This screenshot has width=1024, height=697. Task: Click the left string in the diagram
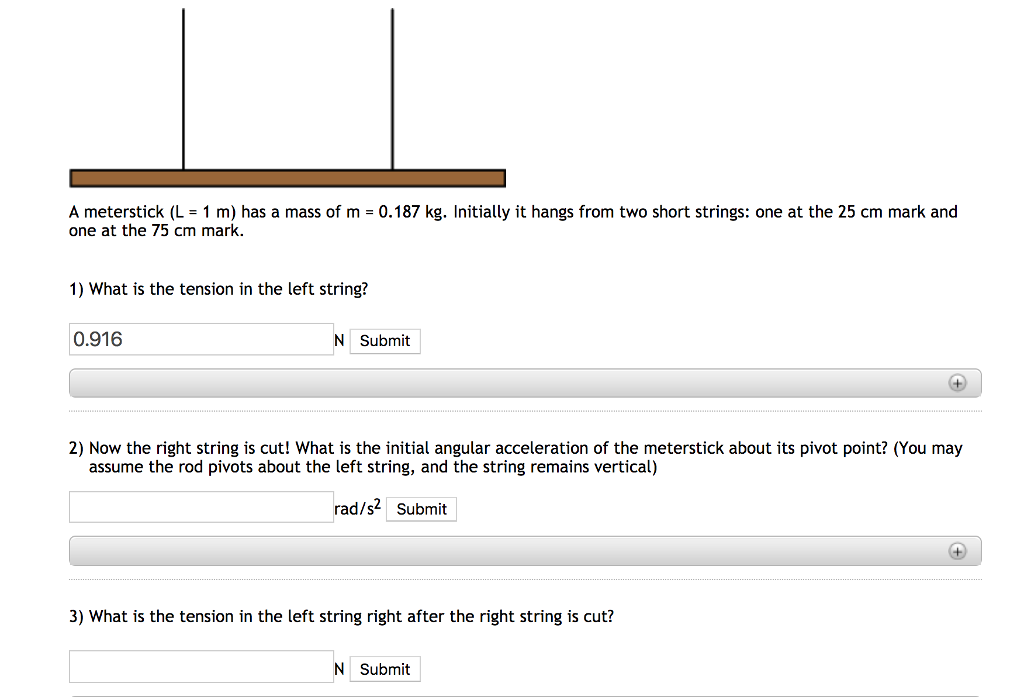coord(183,90)
